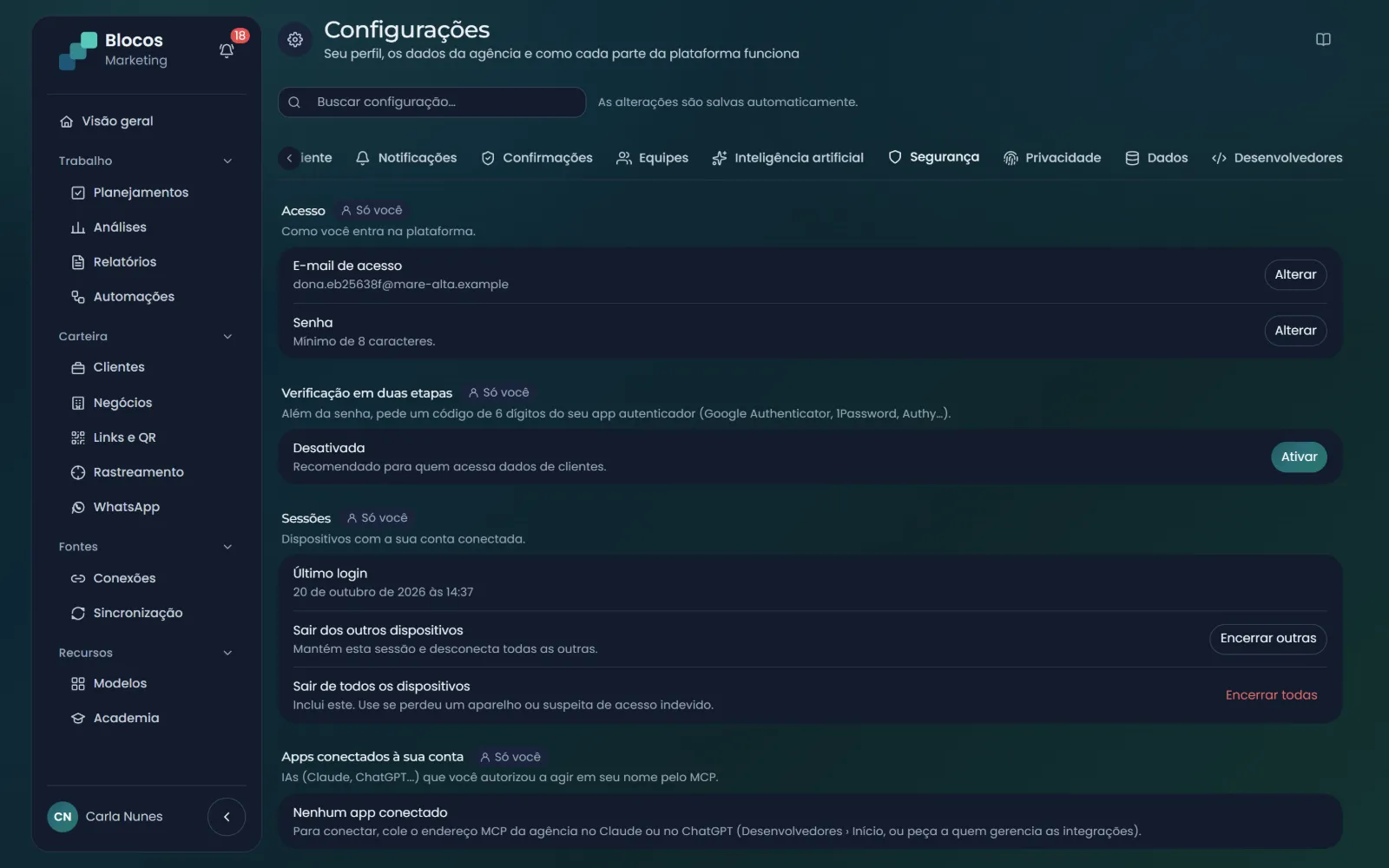
Task: Open the Dados tab
Action: 1156,158
